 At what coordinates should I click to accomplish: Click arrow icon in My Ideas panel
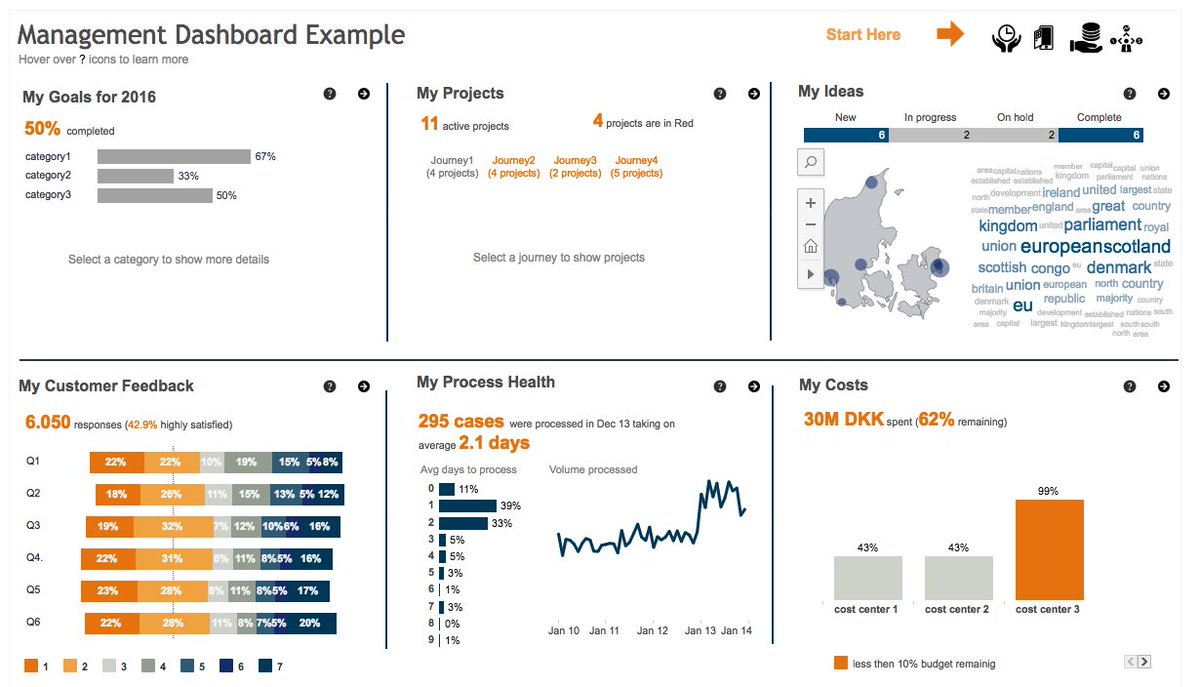click(x=1164, y=94)
